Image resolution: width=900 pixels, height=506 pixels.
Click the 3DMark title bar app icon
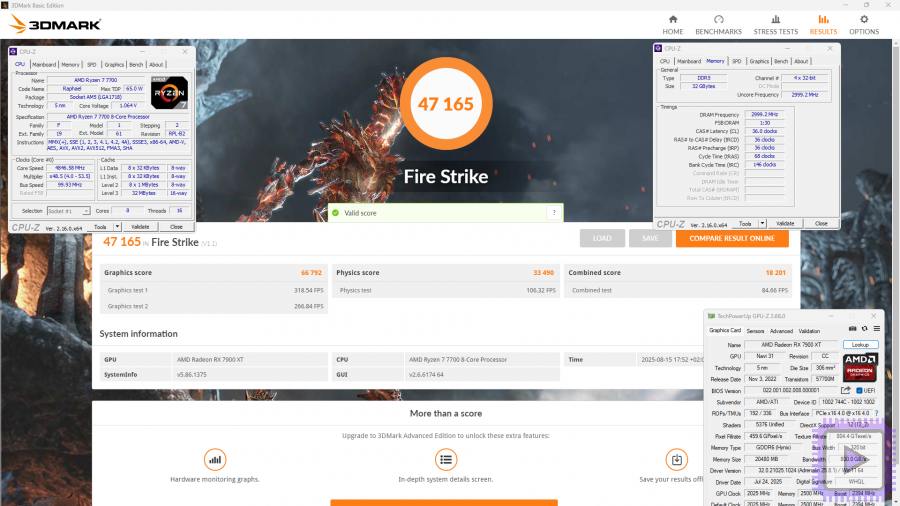(x=5, y=5)
